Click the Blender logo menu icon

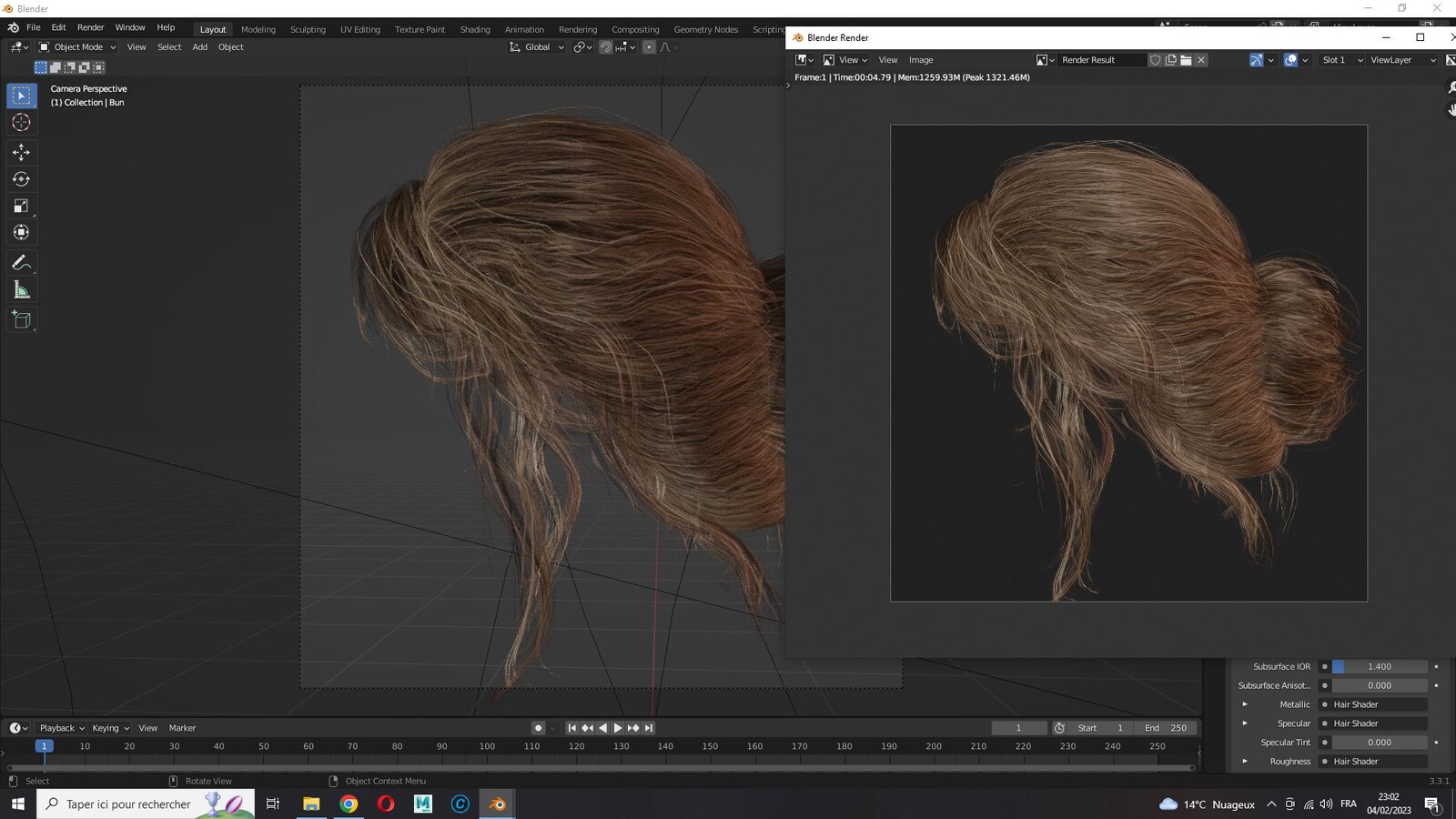(x=13, y=27)
